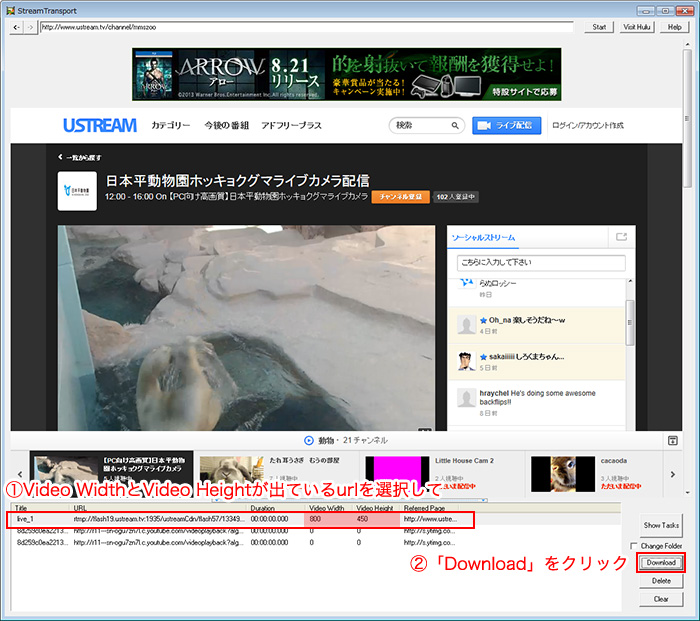The height and width of the screenshot is (621, 700).
Task: Open Little House Cam 2 thumbnail
Action: coord(397,472)
